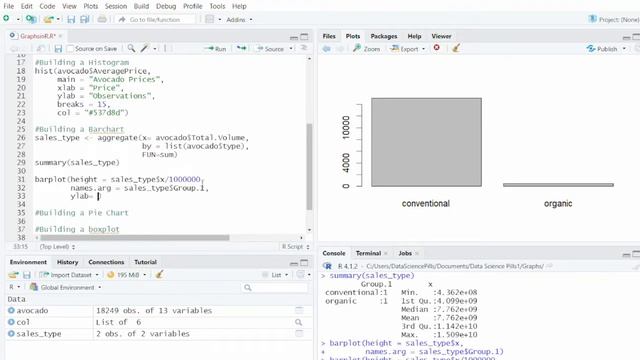Switch to the Packages tab
Screen dimensions: 640x360
[x=384, y=36]
